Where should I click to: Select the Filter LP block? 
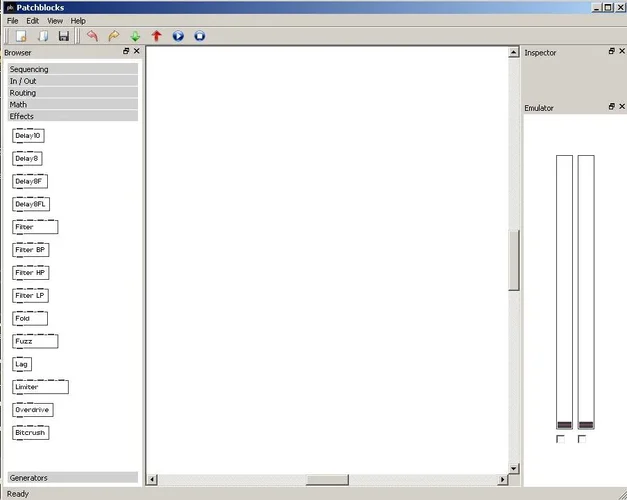pos(30,295)
